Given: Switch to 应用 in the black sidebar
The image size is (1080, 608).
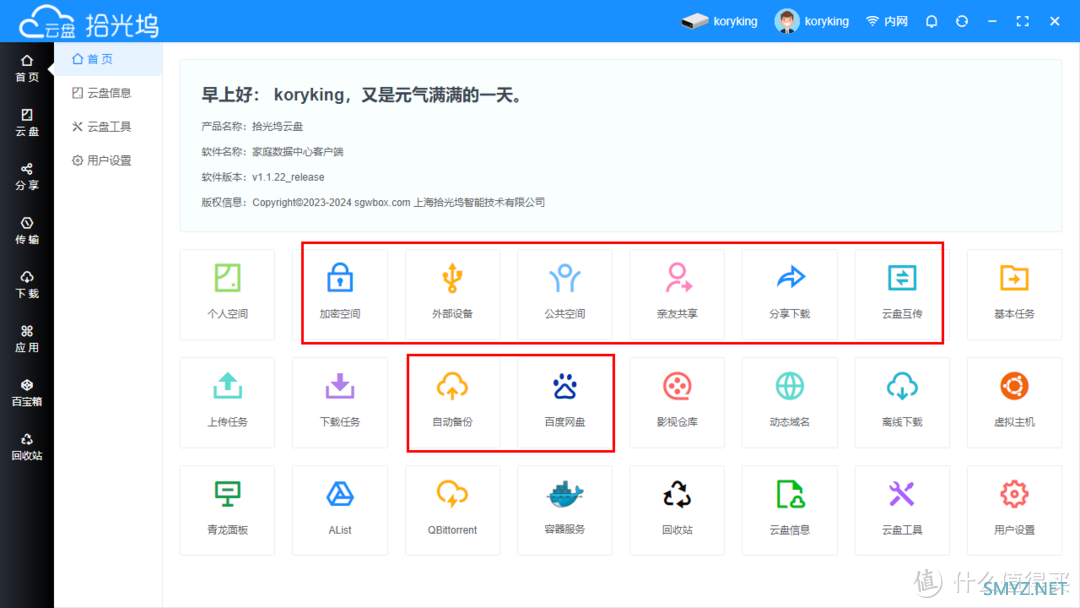Looking at the screenshot, I should click(27, 339).
